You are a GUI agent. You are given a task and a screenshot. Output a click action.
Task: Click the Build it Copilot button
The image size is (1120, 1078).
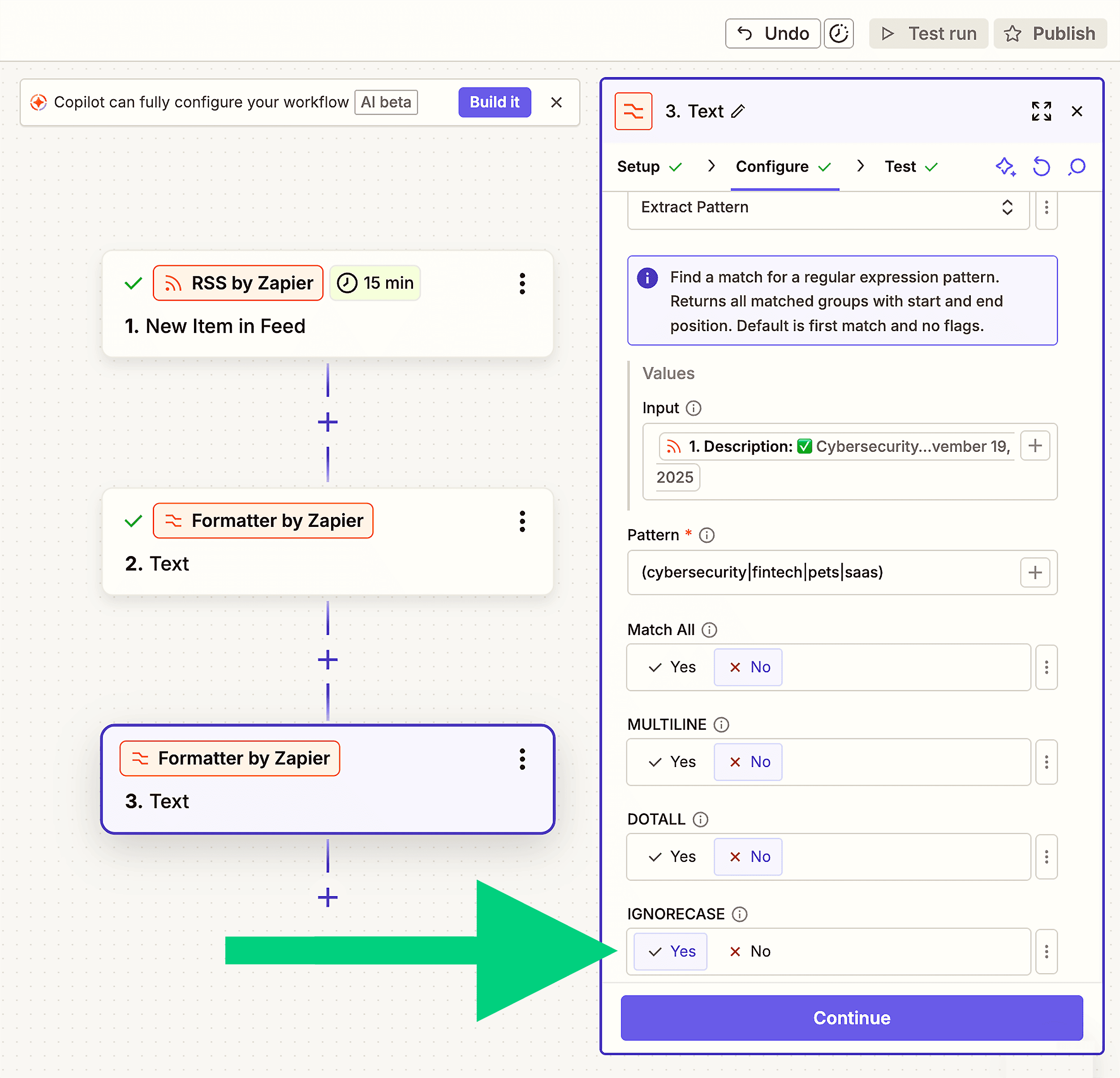coord(494,102)
